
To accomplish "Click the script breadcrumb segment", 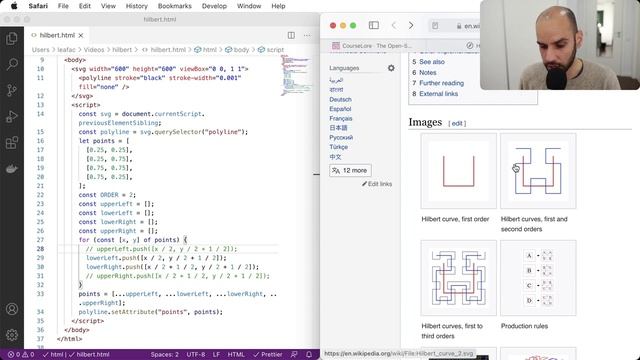I will click(271, 50).
